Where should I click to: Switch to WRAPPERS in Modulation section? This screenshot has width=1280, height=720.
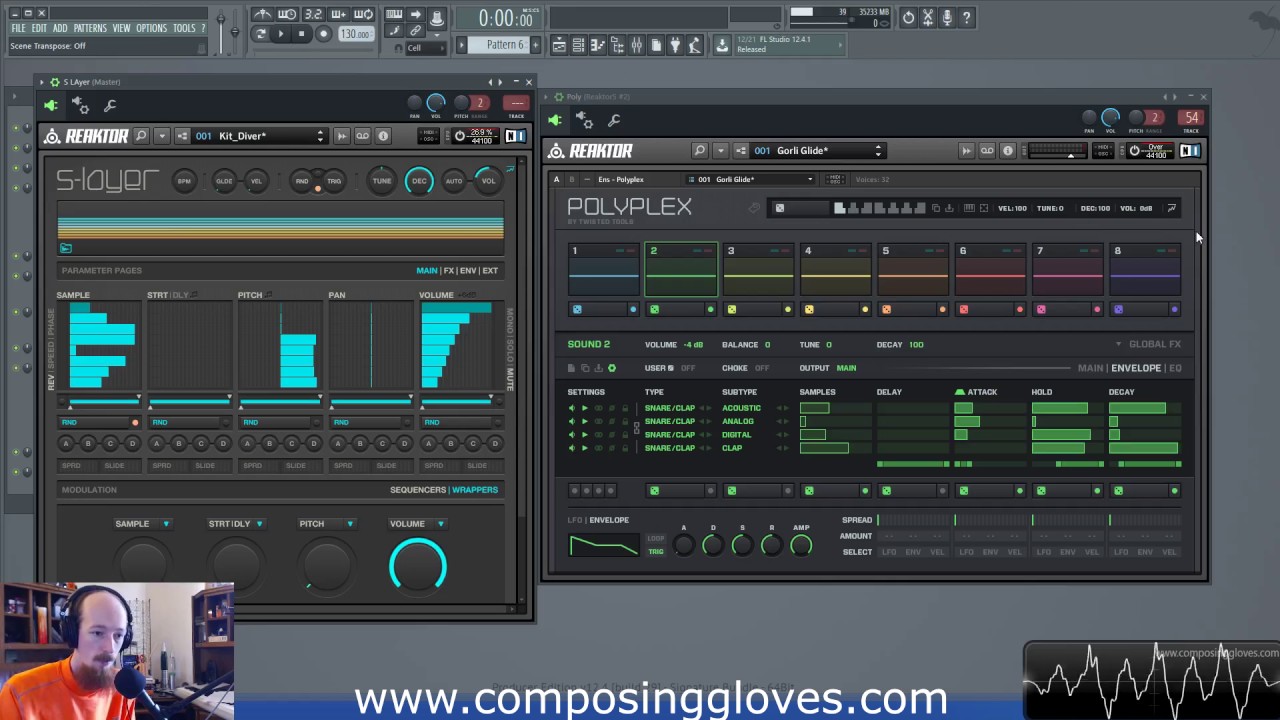click(x=475, y=490)
